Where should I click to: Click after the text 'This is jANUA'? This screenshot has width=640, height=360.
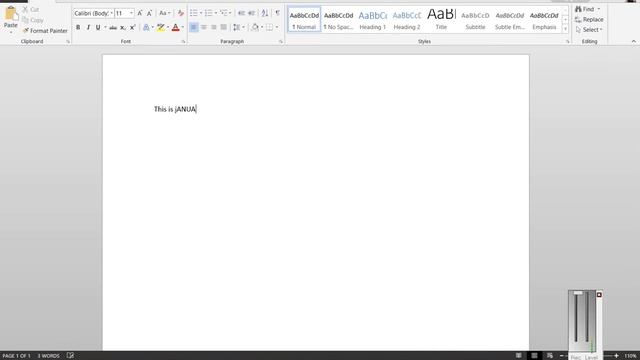pyautogui.click(x=197, y=109)
